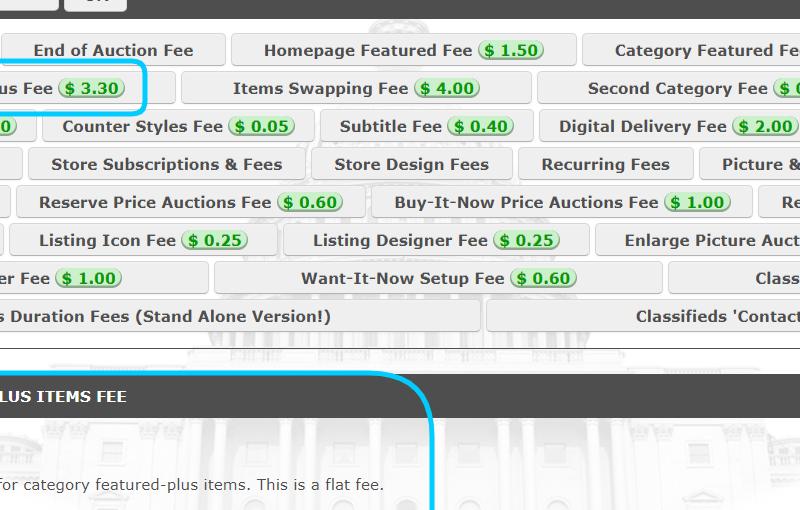The image size is (800, 510).
Task: Click the $ 0.05 price badge
Action: tap(262, 126)
